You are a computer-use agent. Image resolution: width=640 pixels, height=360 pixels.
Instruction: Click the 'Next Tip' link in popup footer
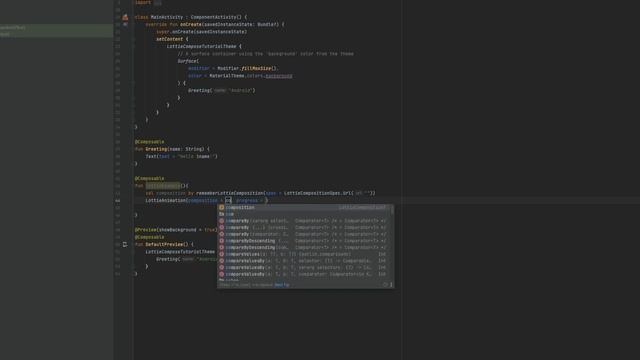[x=282, y=285]
